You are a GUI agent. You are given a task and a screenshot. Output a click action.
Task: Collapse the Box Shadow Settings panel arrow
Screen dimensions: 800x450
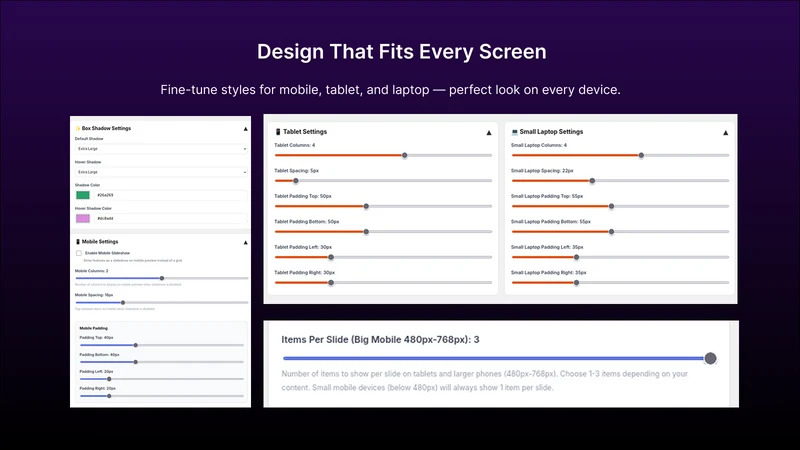[x=245, y=129]
